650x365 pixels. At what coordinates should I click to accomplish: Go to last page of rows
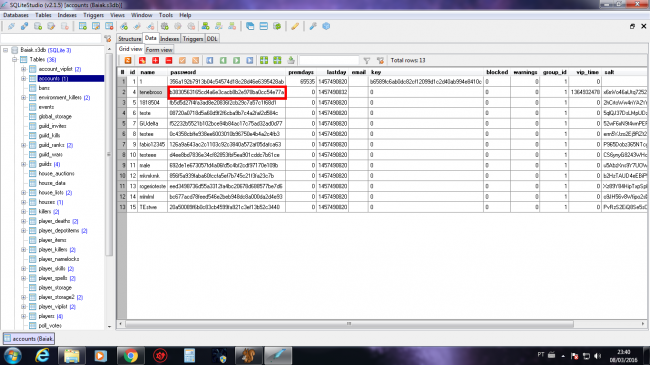[250, 61]
